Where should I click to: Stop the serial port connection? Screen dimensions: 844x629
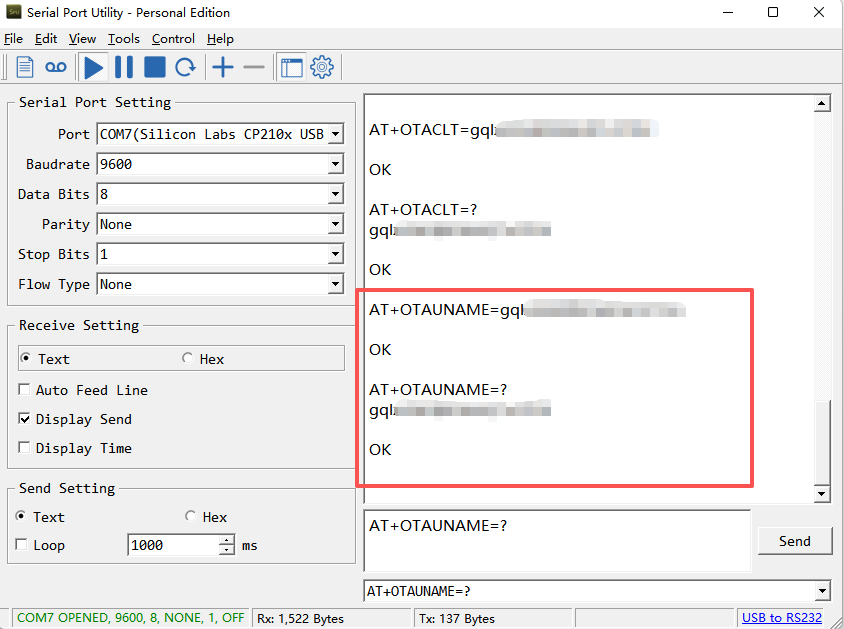155,67
